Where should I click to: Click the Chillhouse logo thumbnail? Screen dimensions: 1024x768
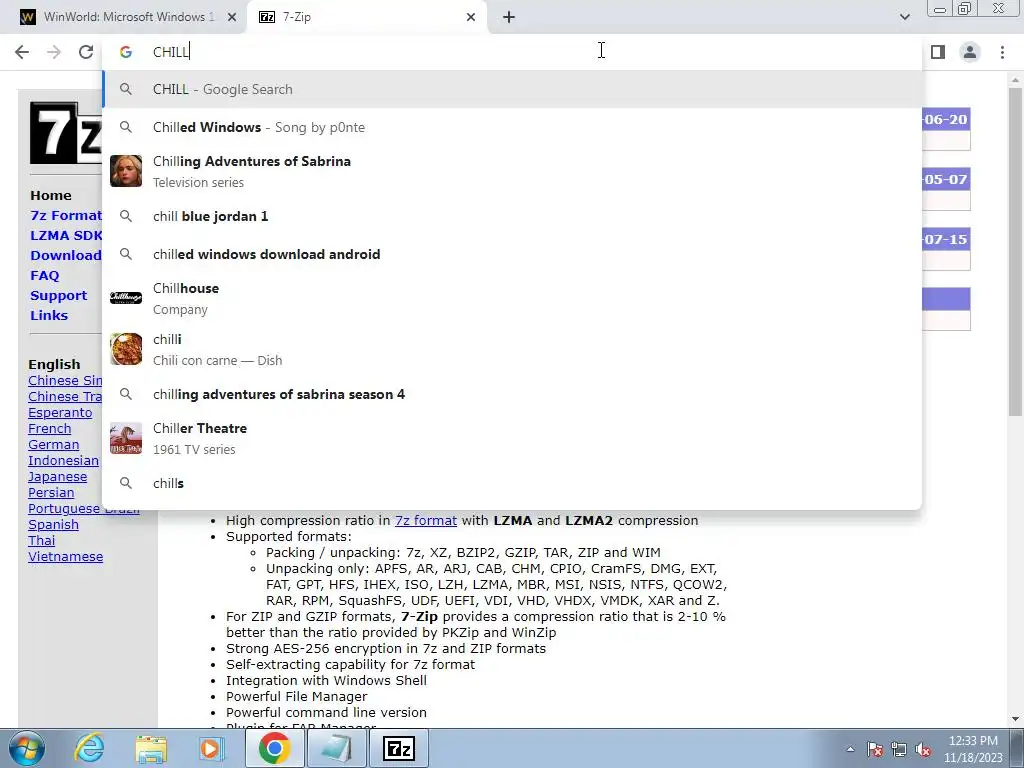(x=126, y=298)
